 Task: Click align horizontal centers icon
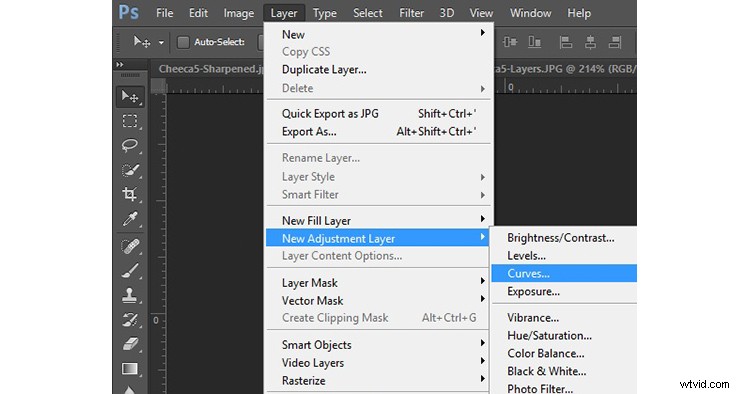point(590,42)
